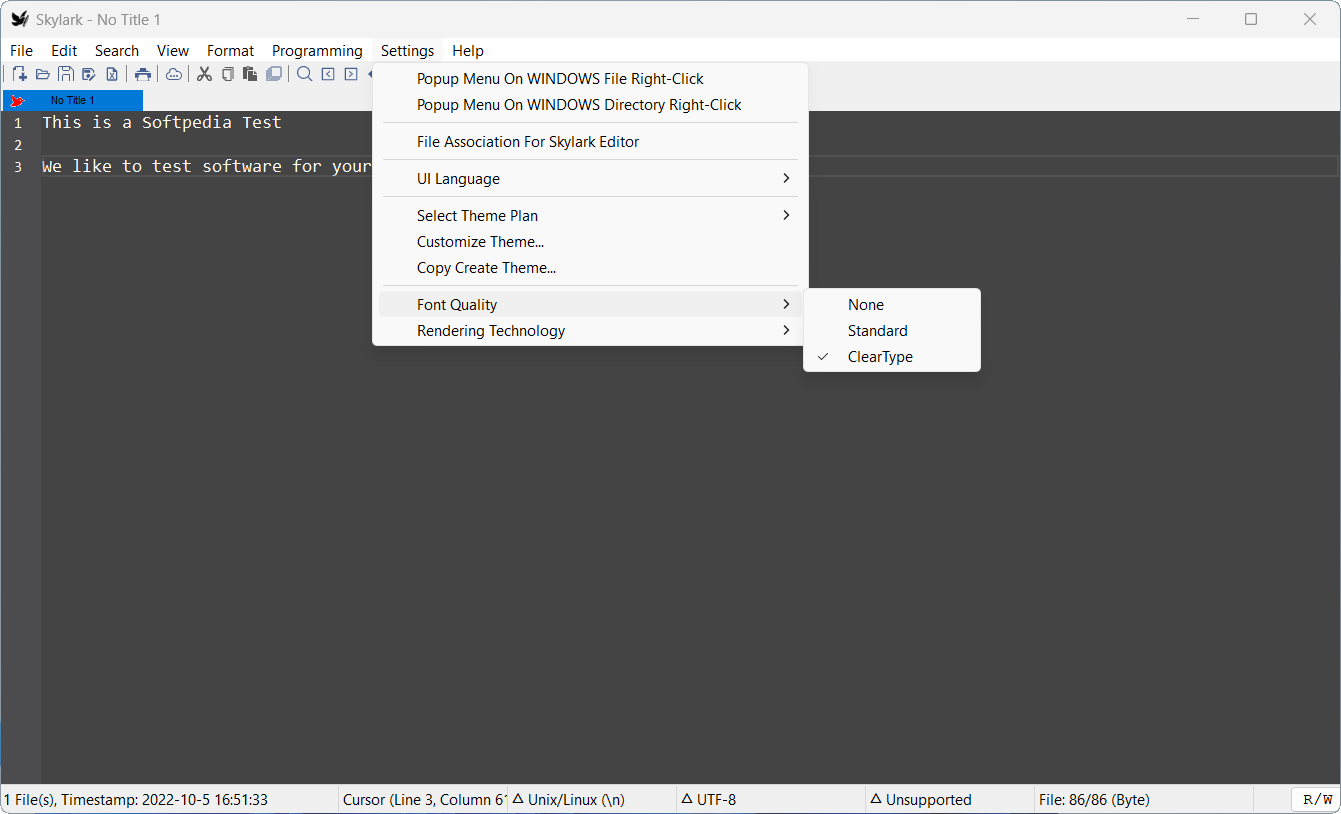The height and width of the screenshot is (814, 1341).
Task: Open the View menu
Action: click(173, 51)
